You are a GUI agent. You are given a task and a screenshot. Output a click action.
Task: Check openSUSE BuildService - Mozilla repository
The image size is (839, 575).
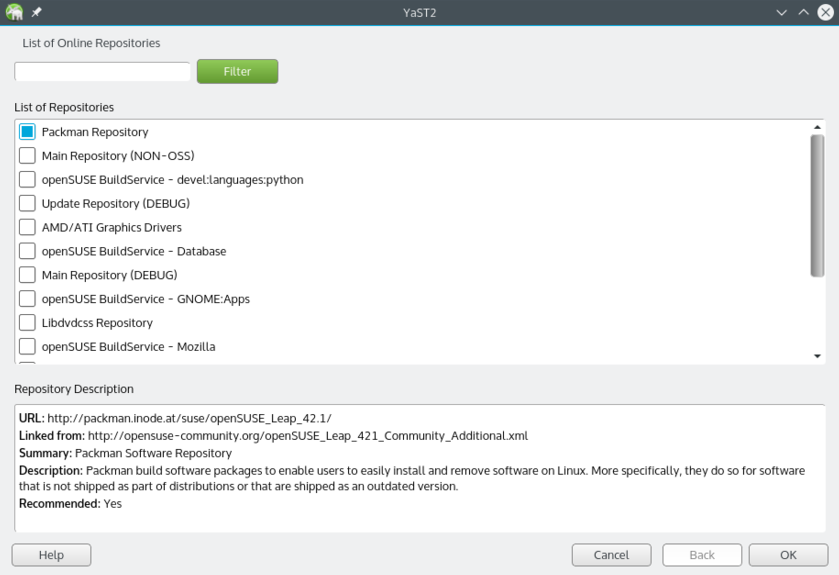[27, 347]
